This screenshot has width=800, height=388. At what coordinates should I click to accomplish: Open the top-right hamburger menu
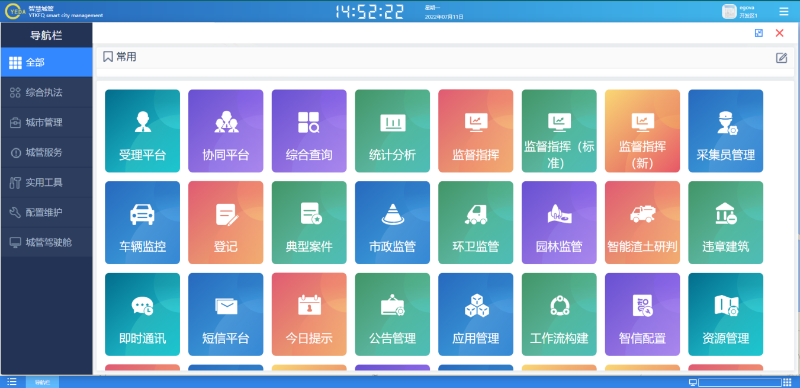(x=784, y=11)
